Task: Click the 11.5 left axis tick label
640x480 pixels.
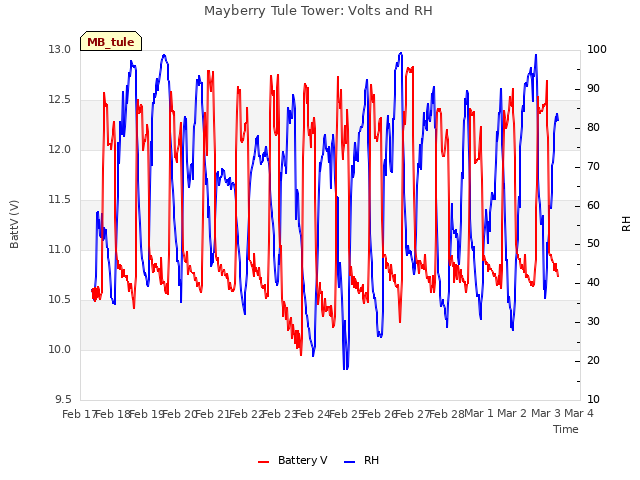Action: (x=59, y=200)
